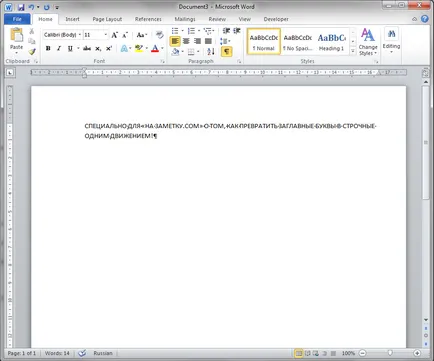Justify the paragraph text
Image resolution: width=434 pixels, height=361 pixels.
point(208,41)
